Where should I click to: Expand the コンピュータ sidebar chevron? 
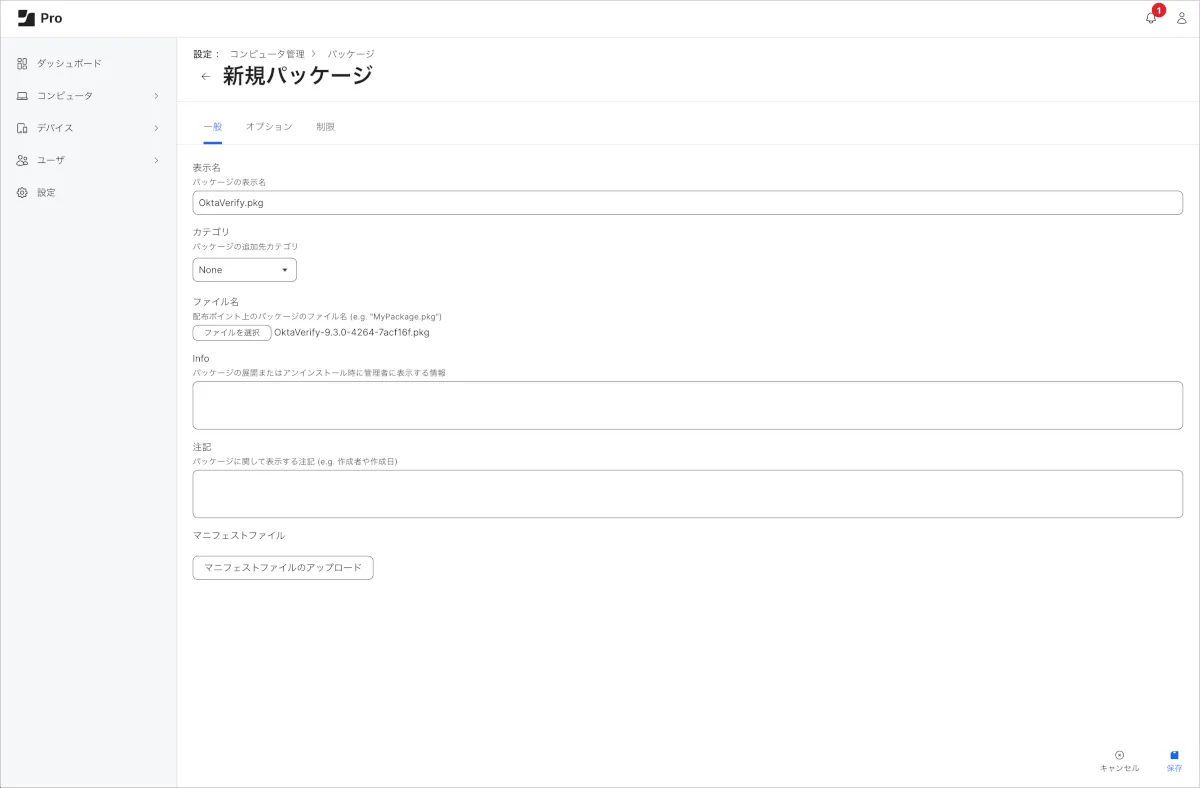(x=156, y=95)
